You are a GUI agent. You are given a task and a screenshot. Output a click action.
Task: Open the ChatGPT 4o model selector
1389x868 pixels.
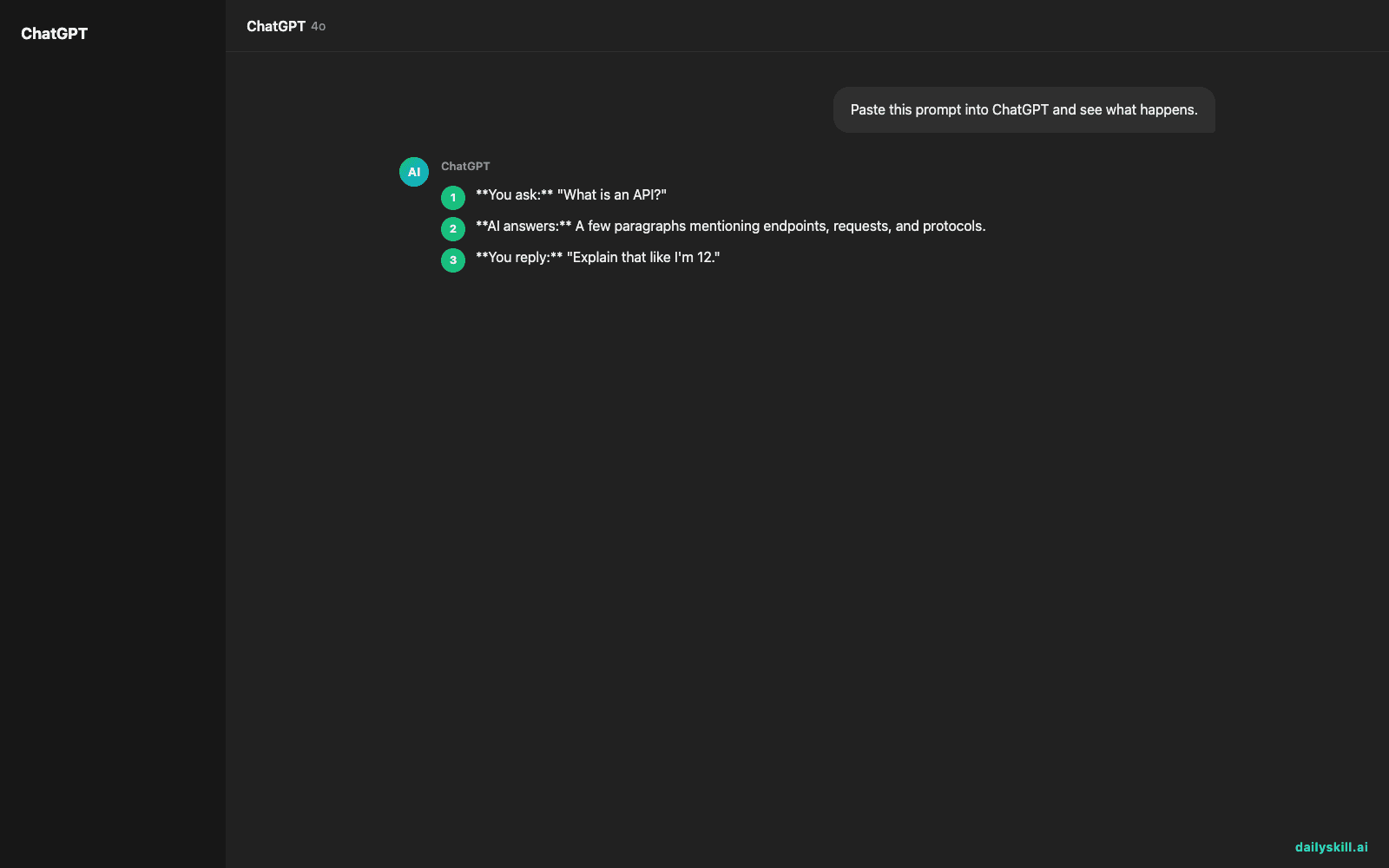286,26
